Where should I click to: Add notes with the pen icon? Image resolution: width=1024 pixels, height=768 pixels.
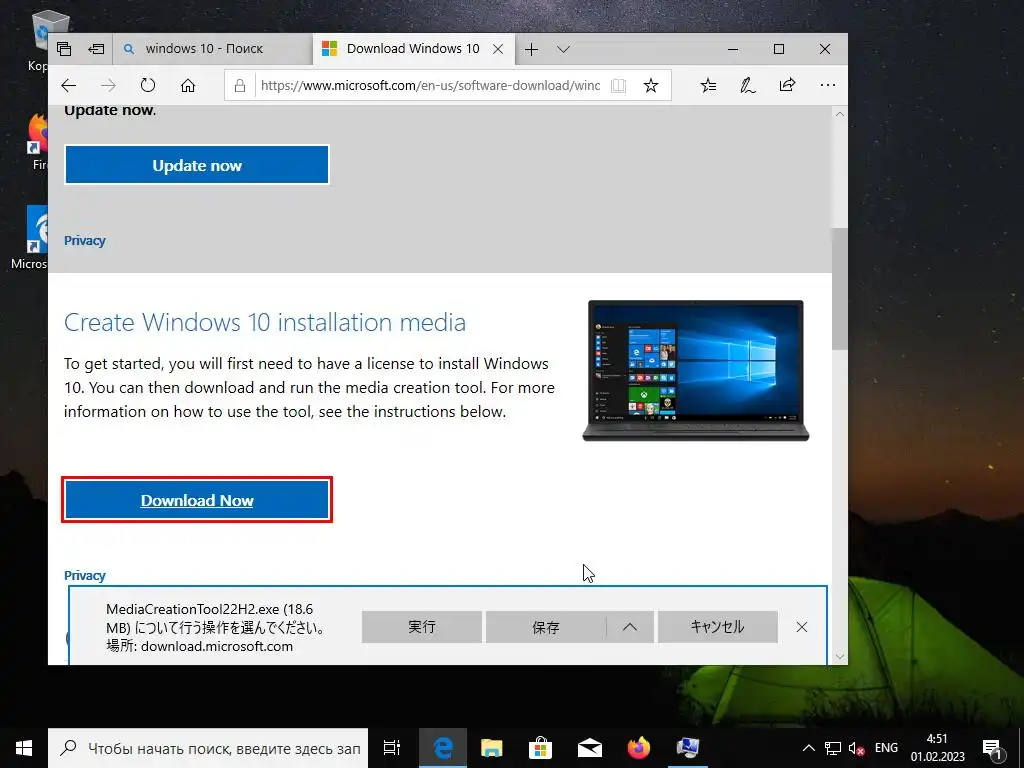coord(748,86)
